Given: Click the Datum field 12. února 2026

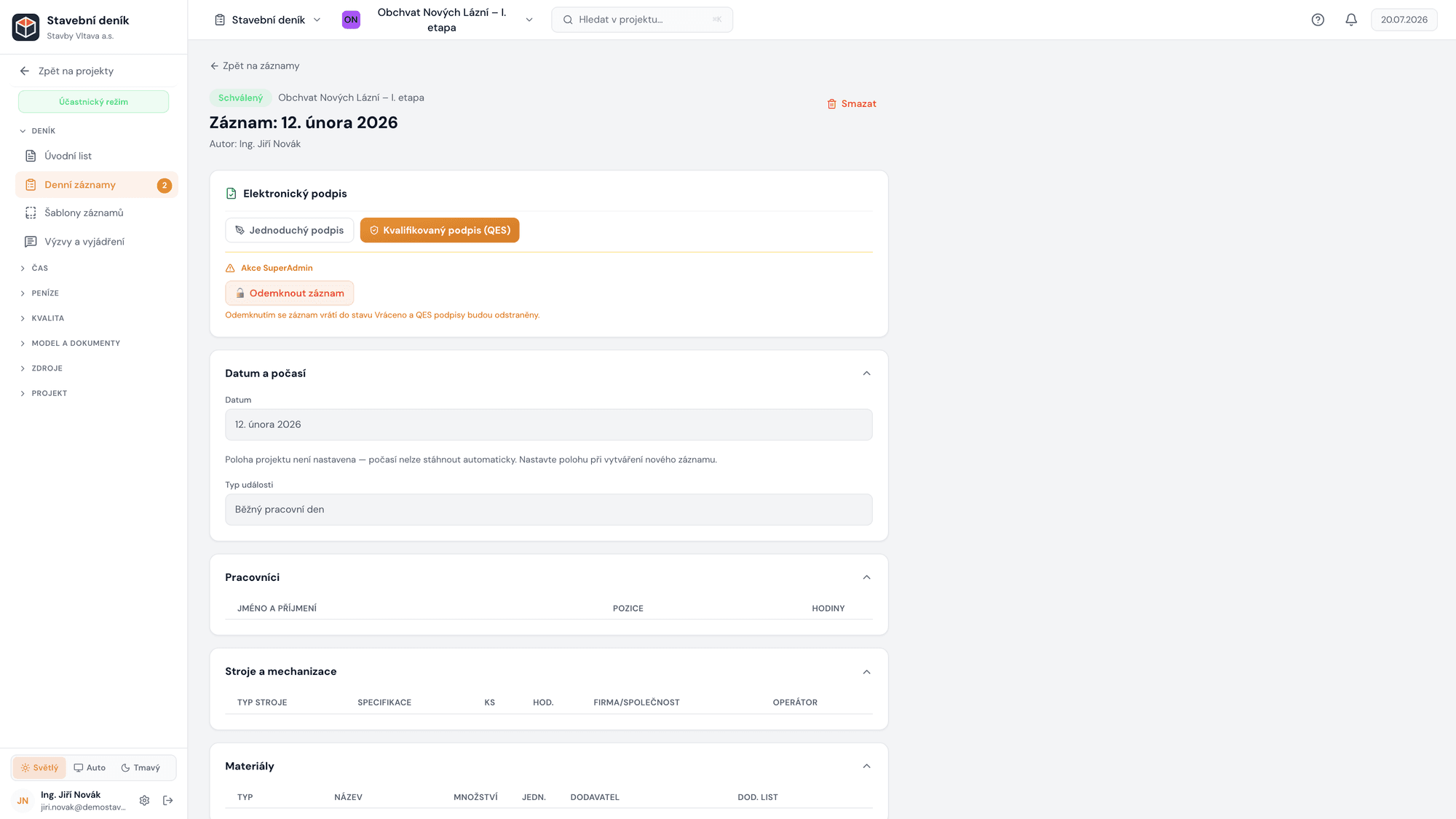Looking at the screenshot, I should (x=549, y=424).
